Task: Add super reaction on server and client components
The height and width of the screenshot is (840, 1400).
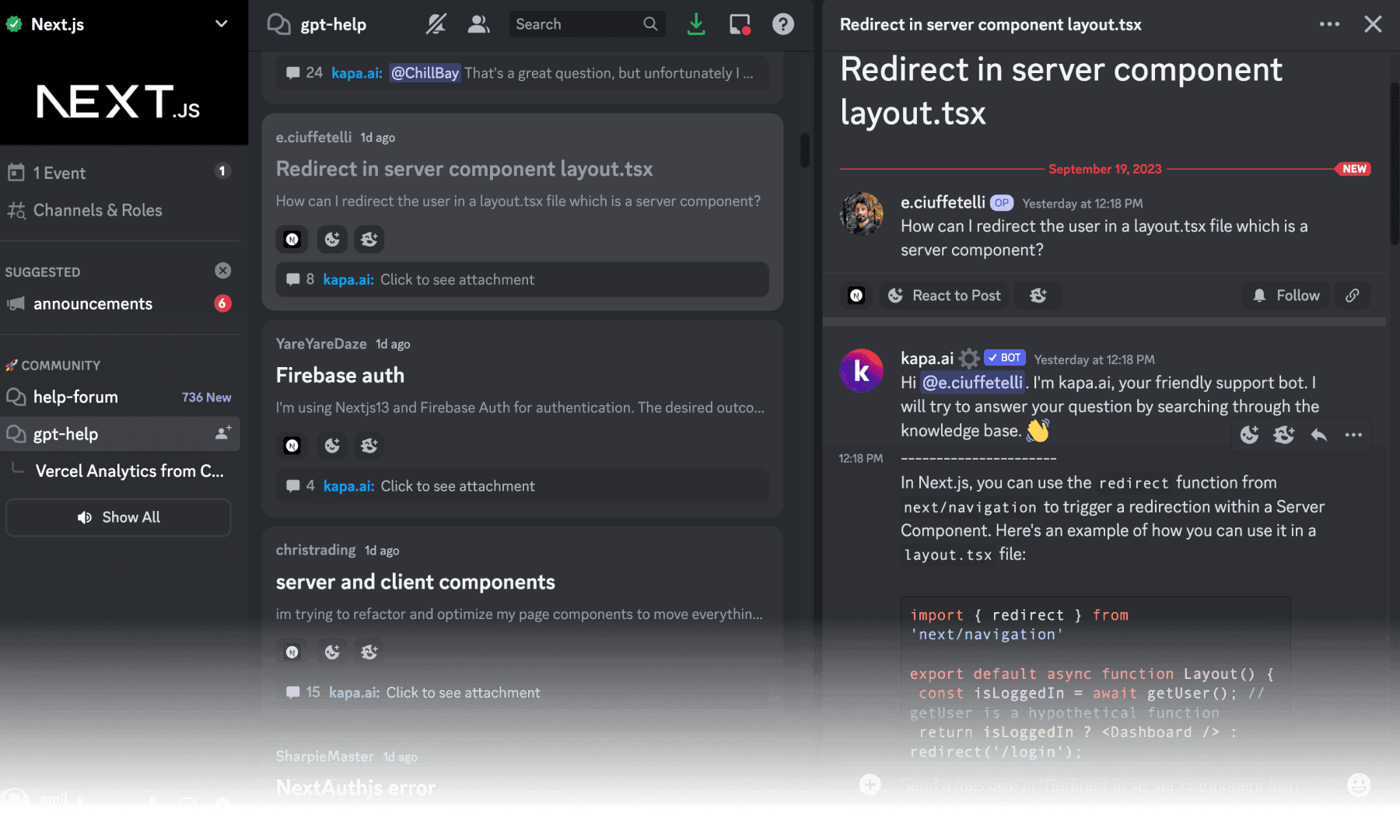Action: click(369, 652)
